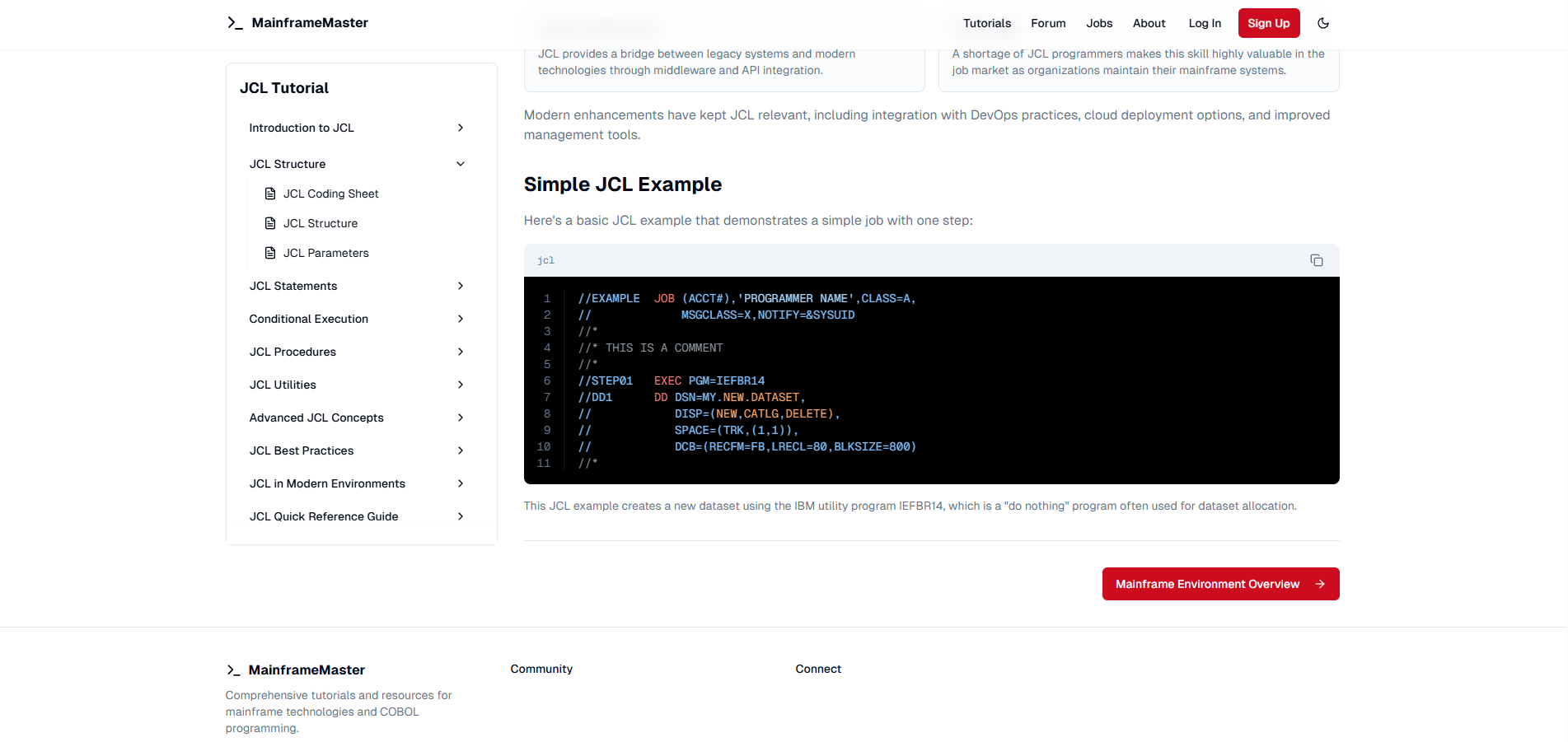Expand the Advanced JCL Concepts section
The height and width of the screenshot is (742, 1568).
(461, 418)
